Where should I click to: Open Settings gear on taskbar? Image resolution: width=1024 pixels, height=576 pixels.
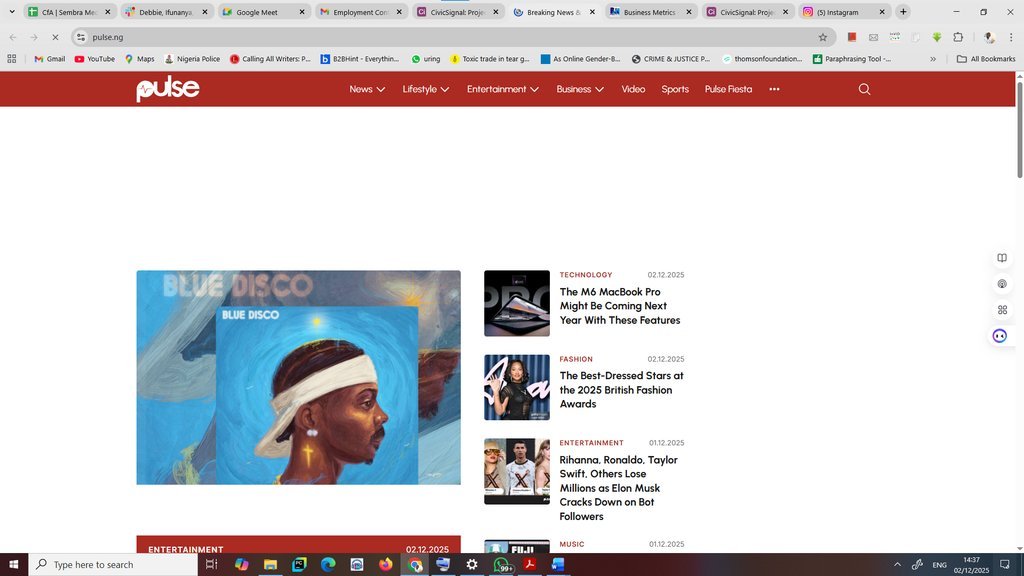[x=472, y=564]
